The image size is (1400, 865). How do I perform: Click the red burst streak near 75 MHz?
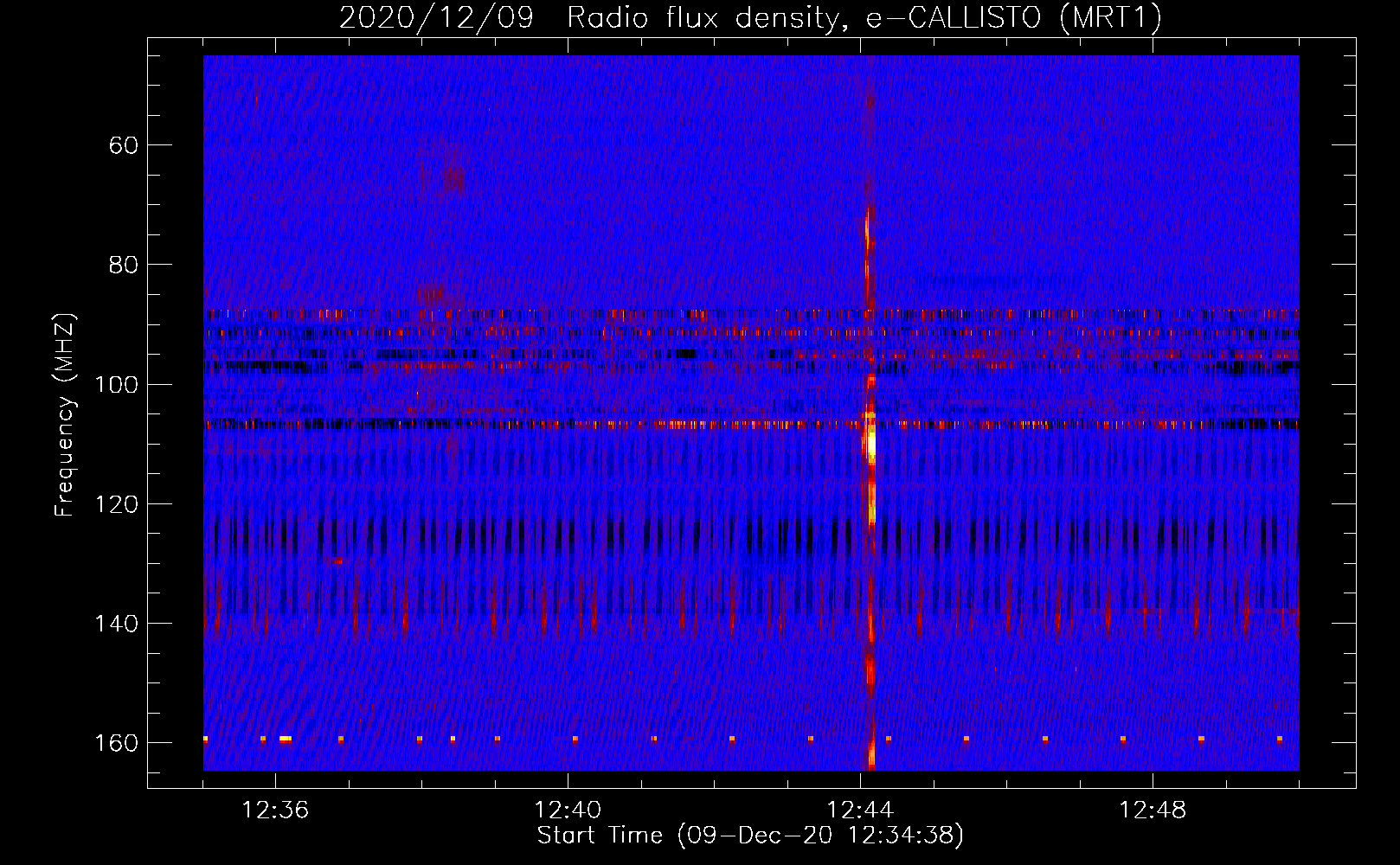867,229
